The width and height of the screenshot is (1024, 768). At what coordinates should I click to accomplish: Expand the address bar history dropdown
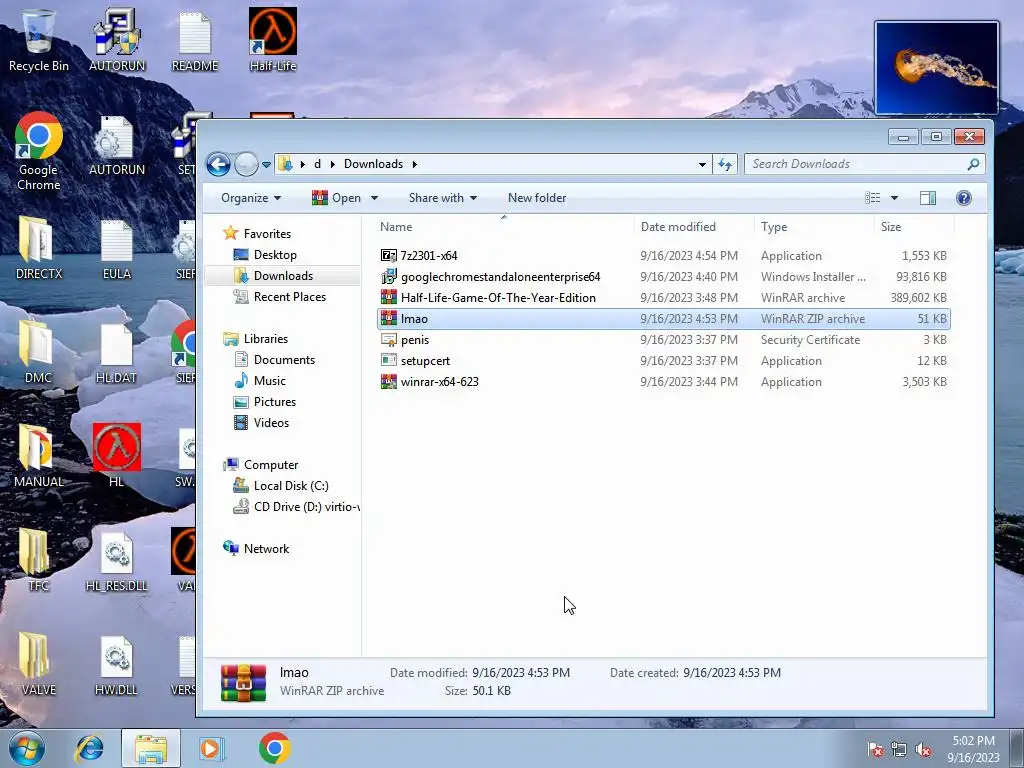click(702, 165)
